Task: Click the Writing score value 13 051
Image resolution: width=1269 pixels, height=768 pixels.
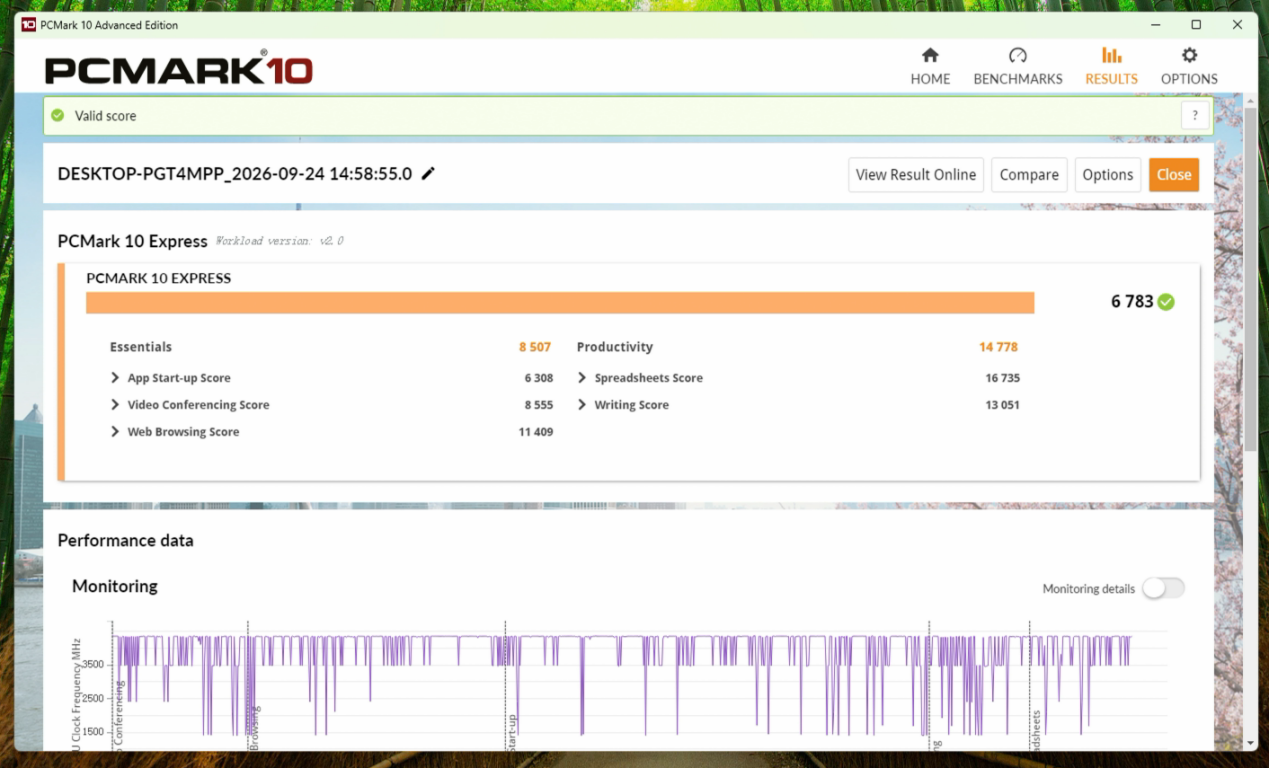Action: (1002, 405)
